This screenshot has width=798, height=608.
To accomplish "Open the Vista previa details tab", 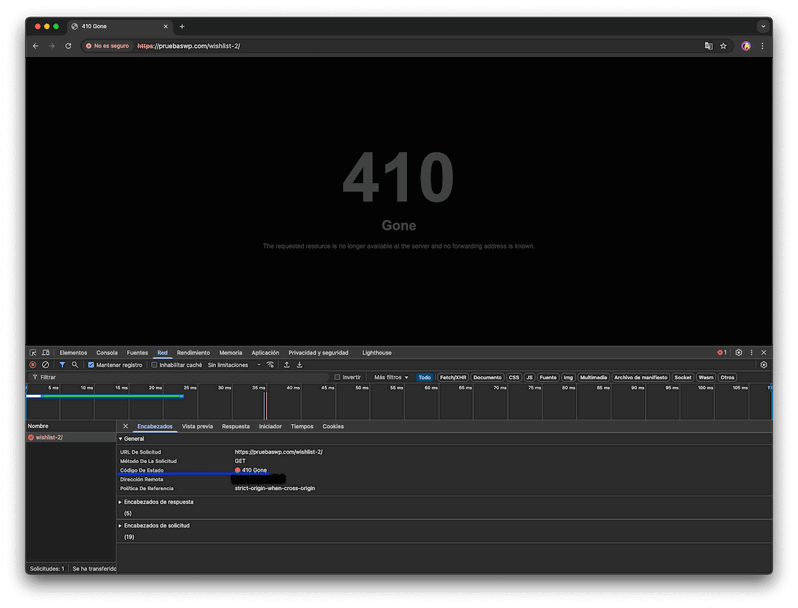I will point(197,426).
